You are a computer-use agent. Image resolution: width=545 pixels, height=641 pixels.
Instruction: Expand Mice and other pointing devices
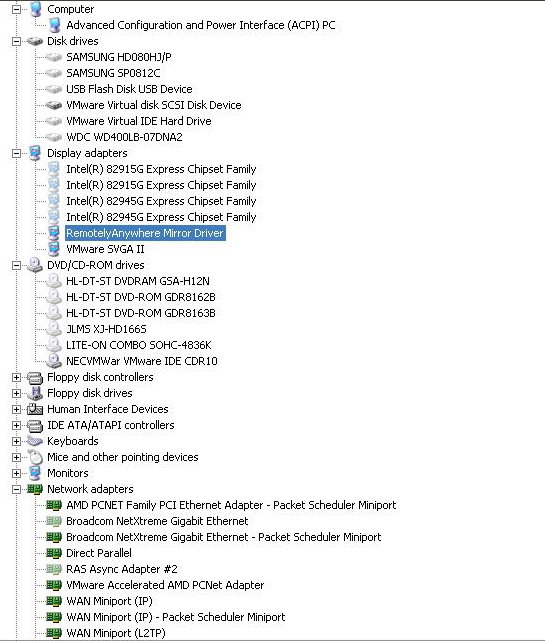(16, 457)
